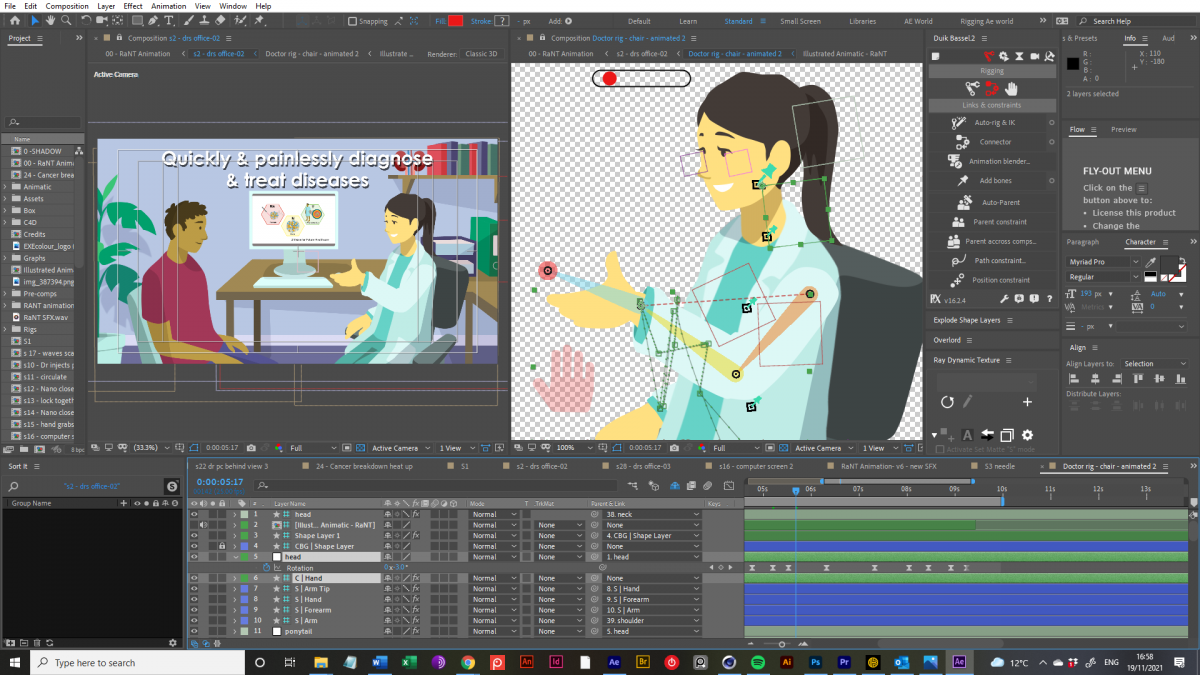1200x675 pixels.
Task: Select the Eraser tool
Action: pyautogui.click(x=220, y=20)
